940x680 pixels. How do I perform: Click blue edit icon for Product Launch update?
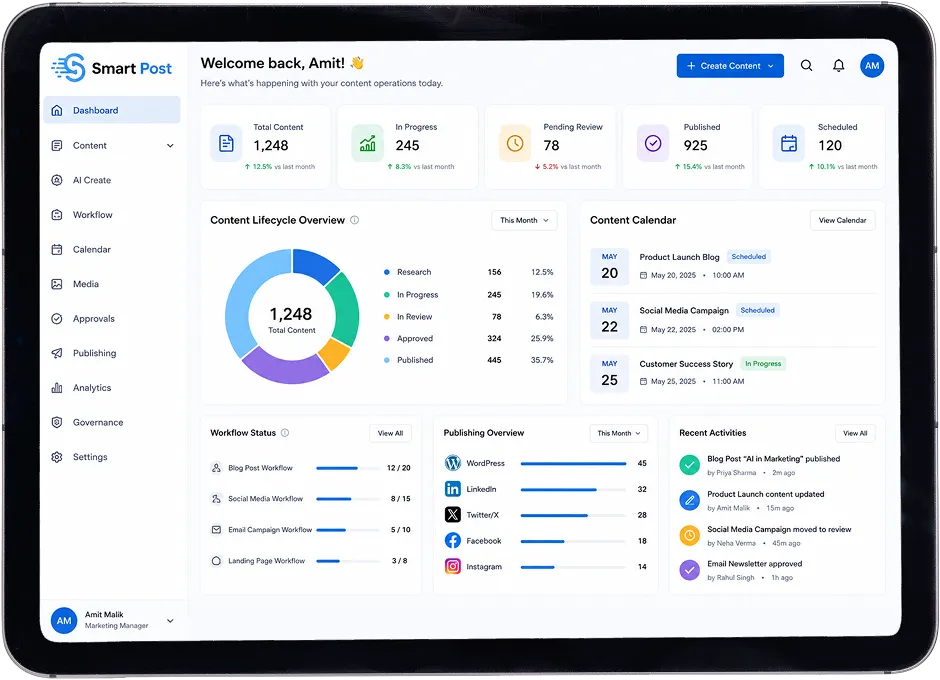coord(689,500)
